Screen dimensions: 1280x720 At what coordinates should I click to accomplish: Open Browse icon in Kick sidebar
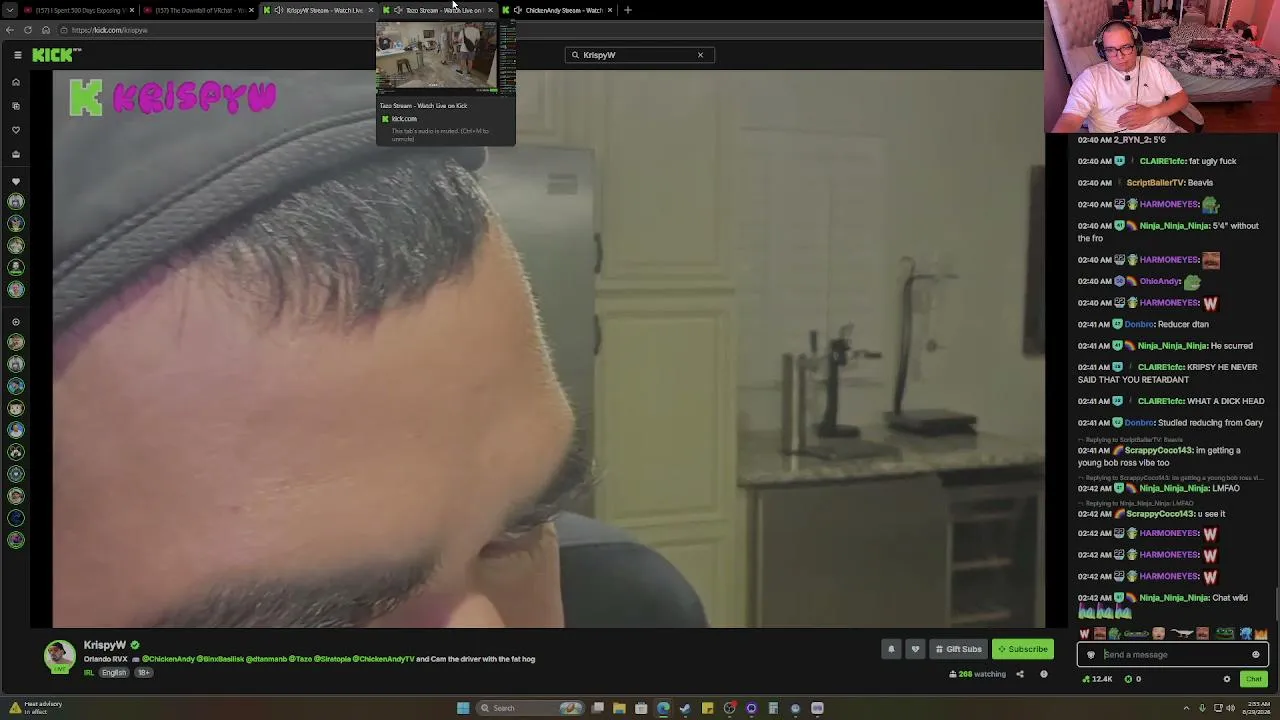[16, 106]
